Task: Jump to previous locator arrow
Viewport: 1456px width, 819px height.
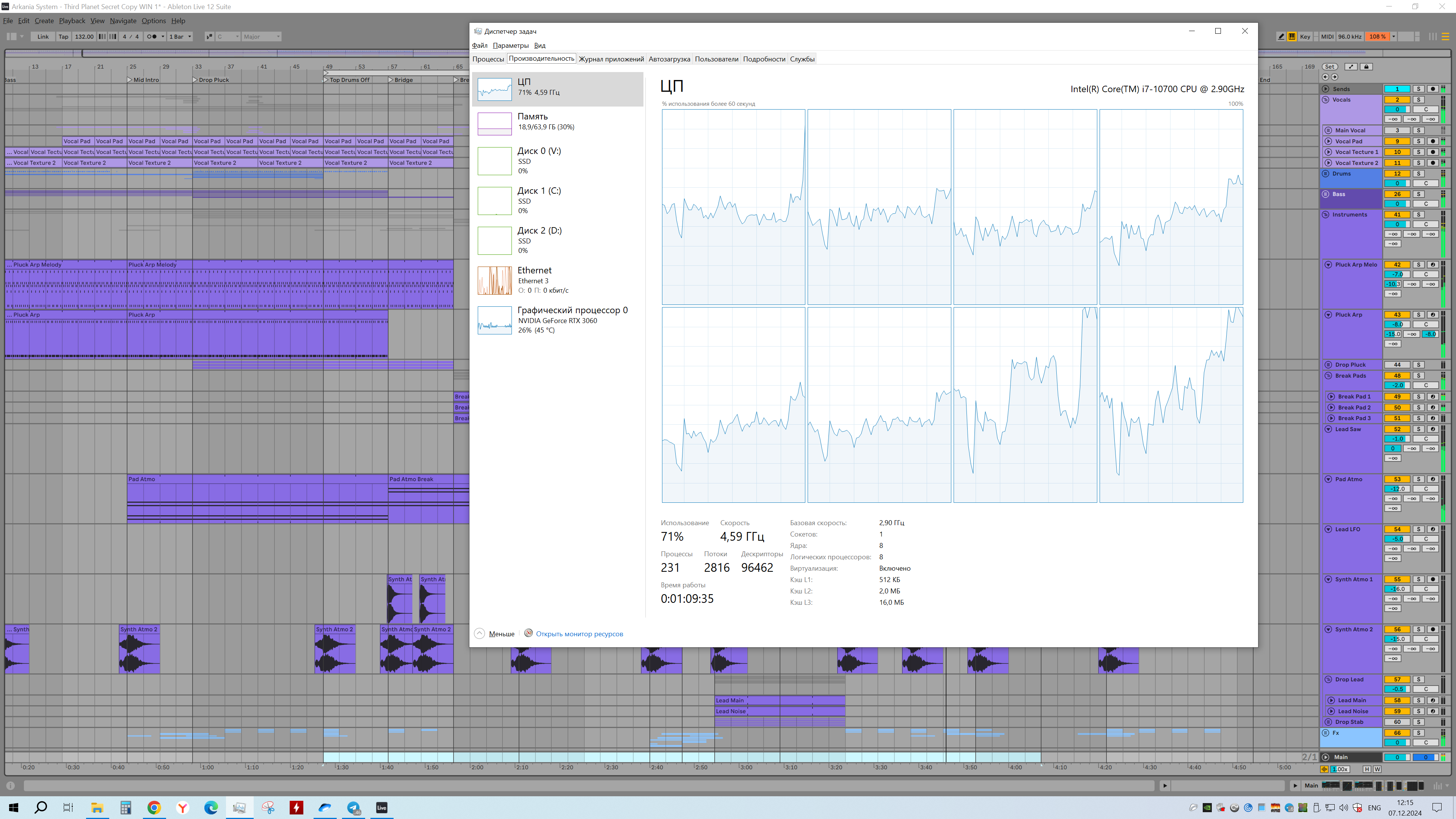Action: coord(1326,77)
